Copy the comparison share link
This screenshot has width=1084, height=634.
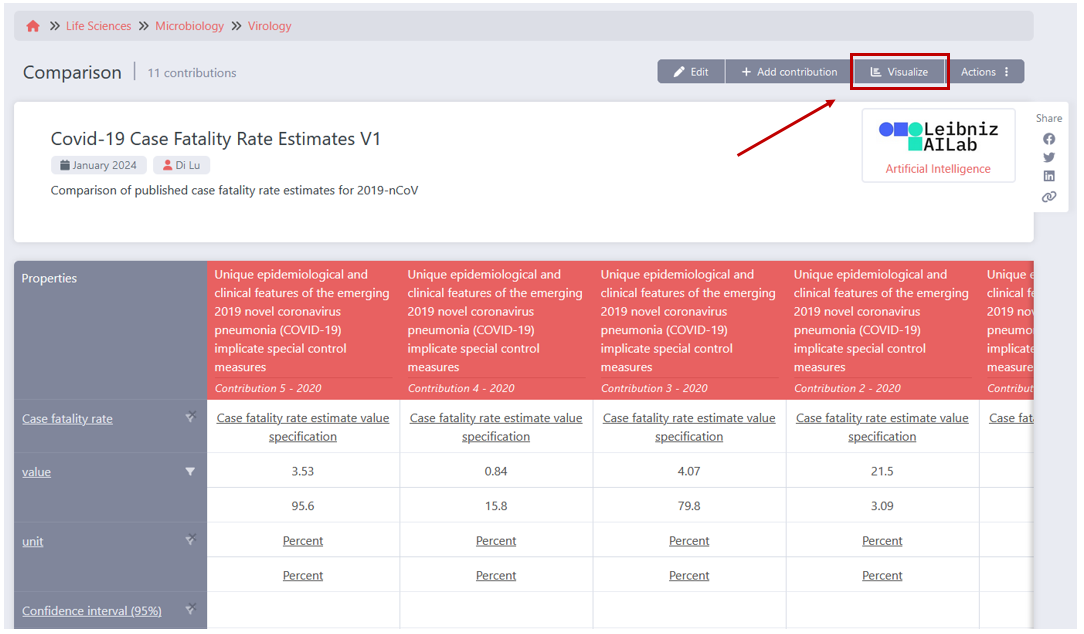tap(1048, 196)
